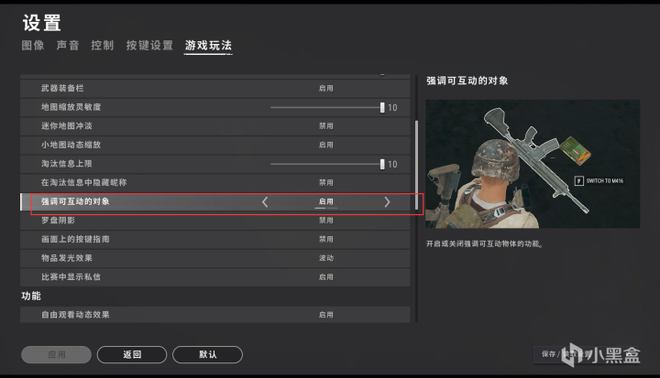Image resolution: width=660 pixels, height=378 pixels.
Task: Click the F key icon in preview image
Action: (579, 181)
